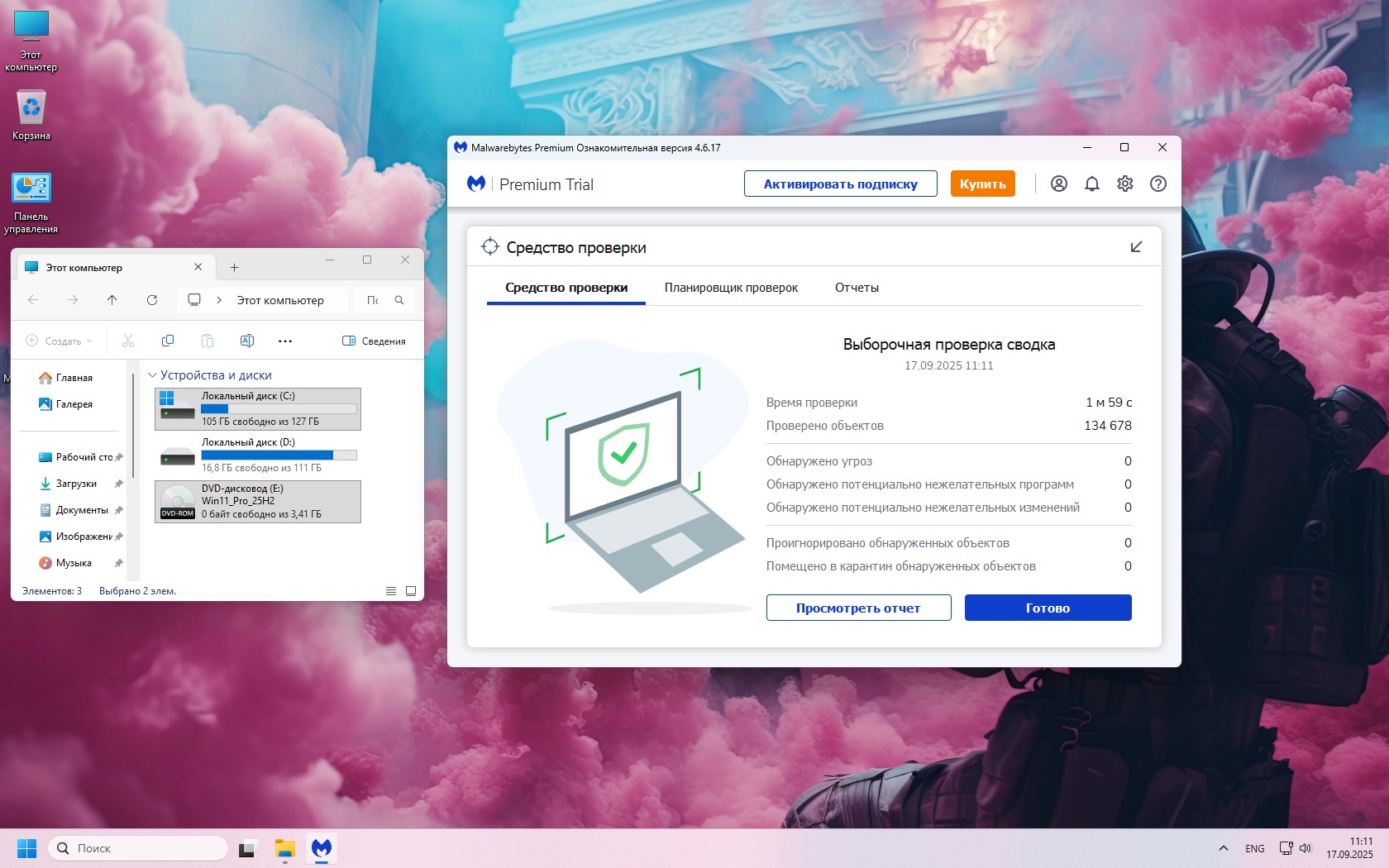Open Malwarebytes account profile icon
The height and width of the screenshot is (868, 1389).
[x=1058, y=184]
